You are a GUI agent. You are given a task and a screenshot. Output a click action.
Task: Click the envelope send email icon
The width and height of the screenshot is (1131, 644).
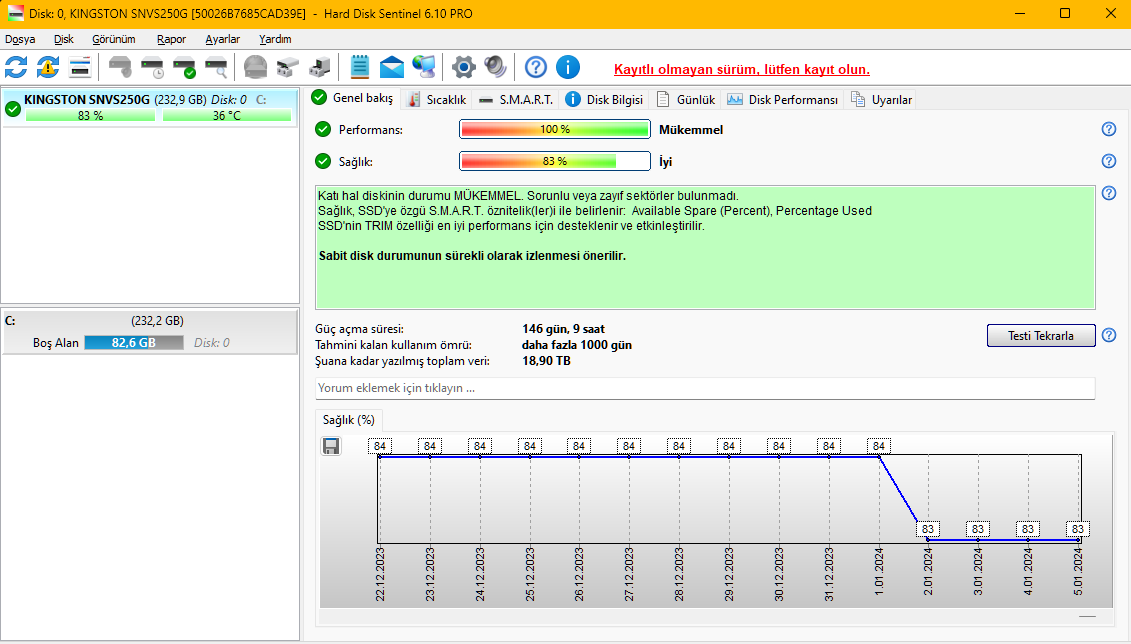tap(392, 67)
